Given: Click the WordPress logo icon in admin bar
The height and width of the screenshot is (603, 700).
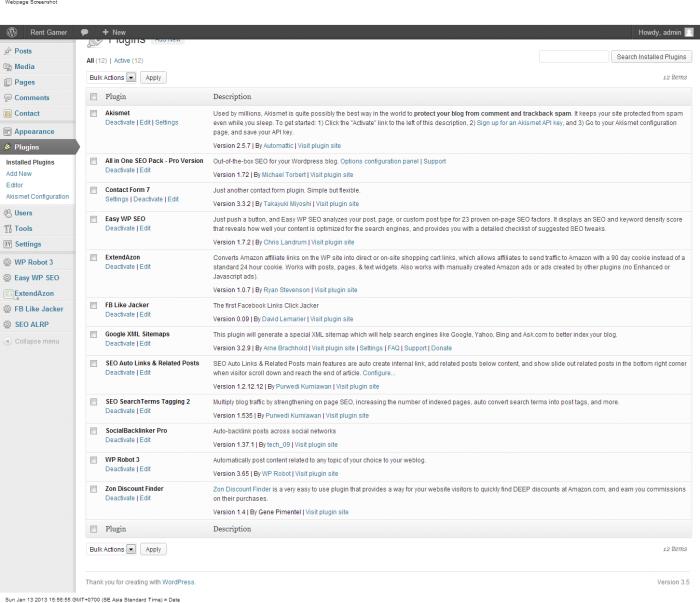Looking at the screenshot, I should coord(12,32).
